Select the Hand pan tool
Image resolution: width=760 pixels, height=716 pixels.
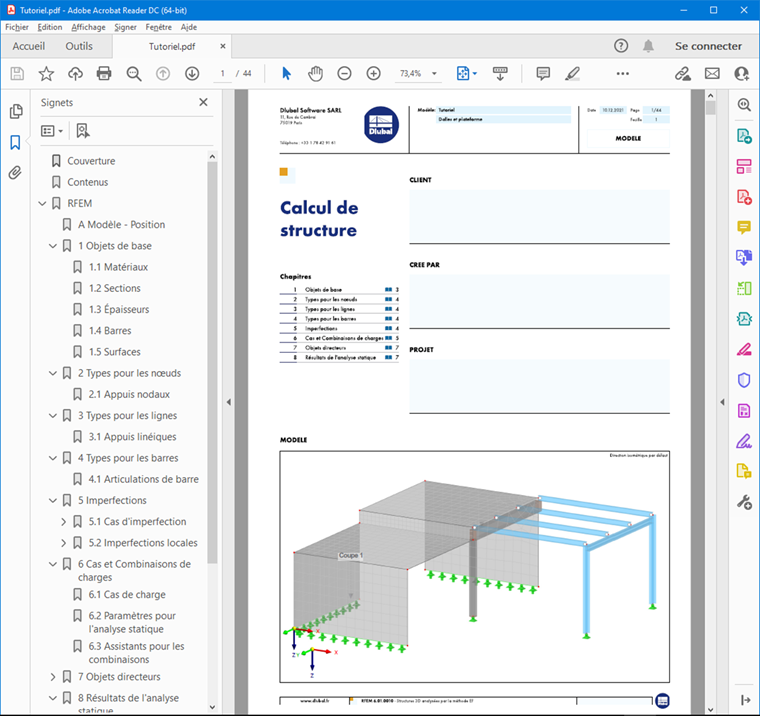pos(315,74)
